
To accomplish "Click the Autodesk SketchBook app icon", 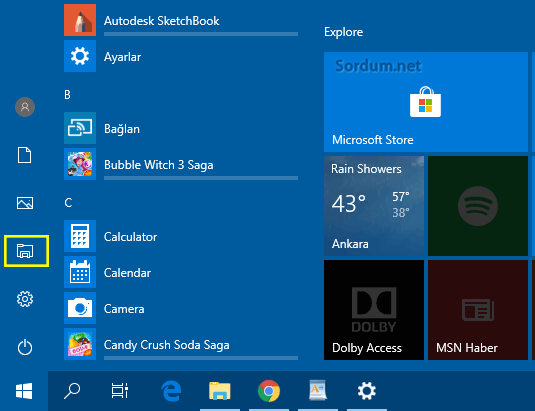I will pyautogui.click(x=80, y=20).
